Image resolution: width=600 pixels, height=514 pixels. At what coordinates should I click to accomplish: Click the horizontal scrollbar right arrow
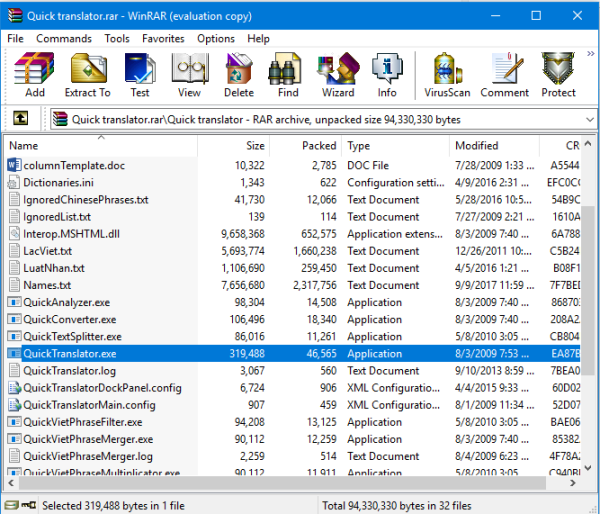572,483
